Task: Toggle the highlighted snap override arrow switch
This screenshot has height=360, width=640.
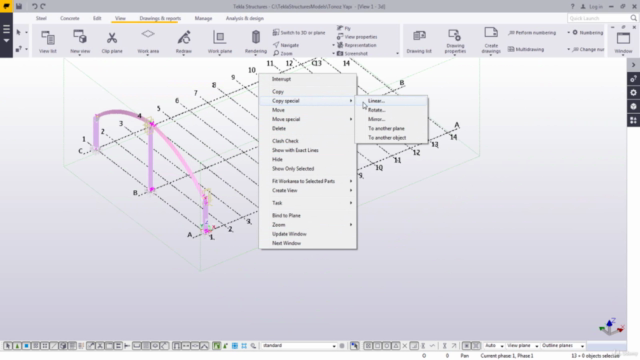Action: 354,346
